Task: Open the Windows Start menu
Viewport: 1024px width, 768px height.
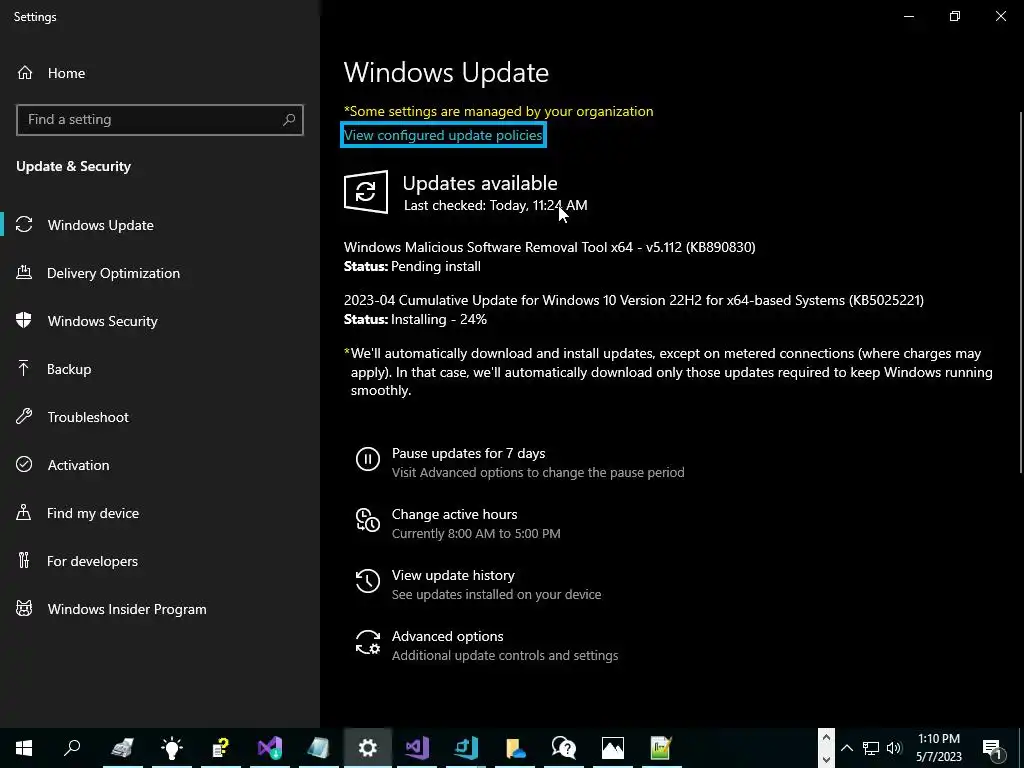Action: pyautogui.click(x=24, y=748)
